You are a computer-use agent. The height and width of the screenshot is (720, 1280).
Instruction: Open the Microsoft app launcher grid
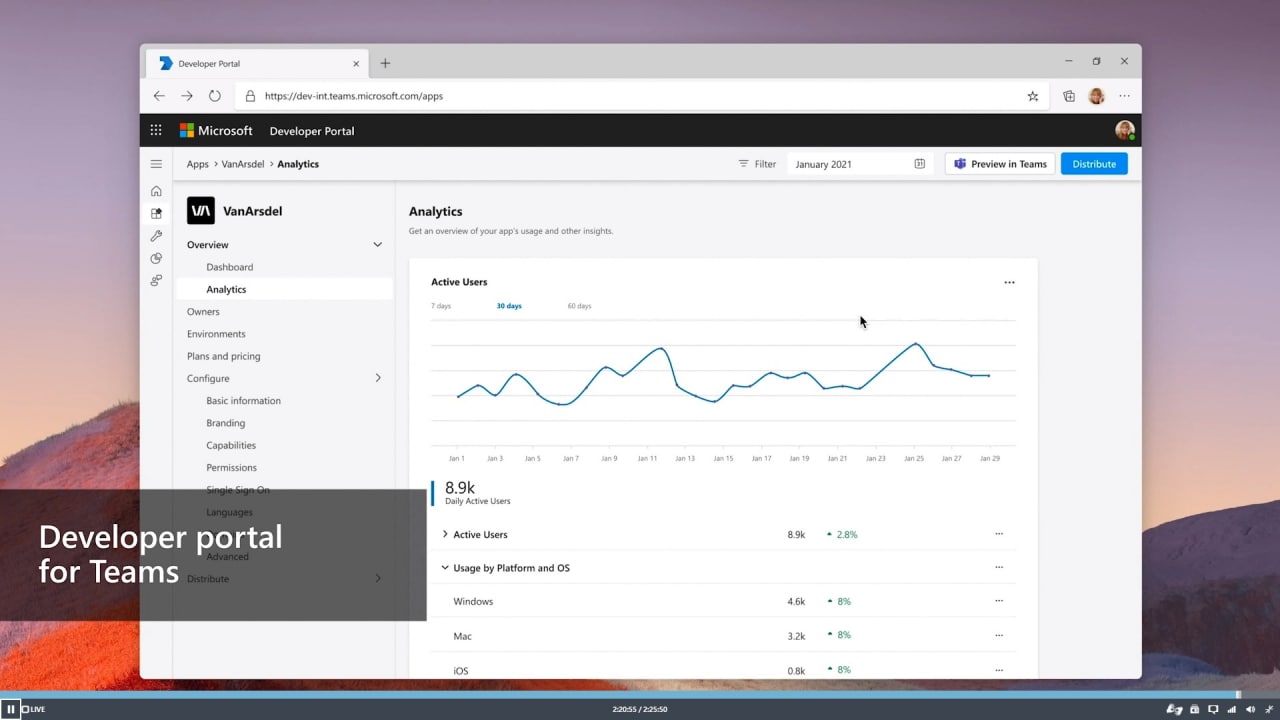point(156,130)
